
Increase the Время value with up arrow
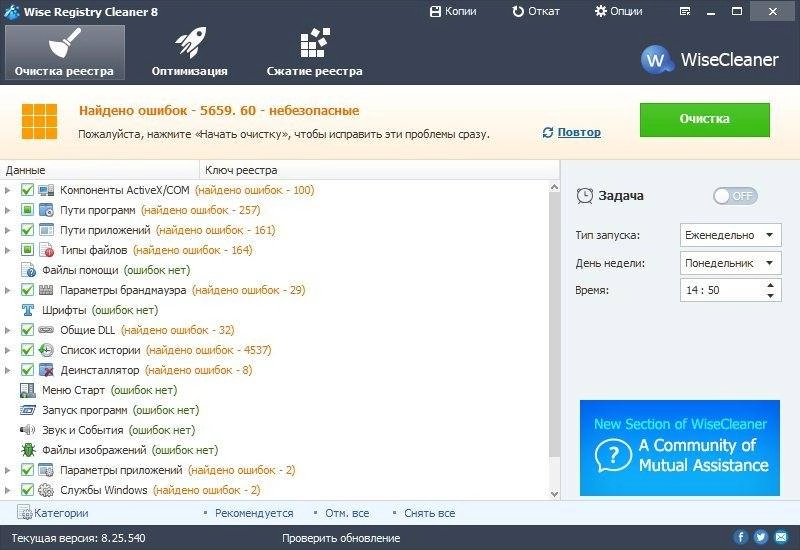pos(770,285)
